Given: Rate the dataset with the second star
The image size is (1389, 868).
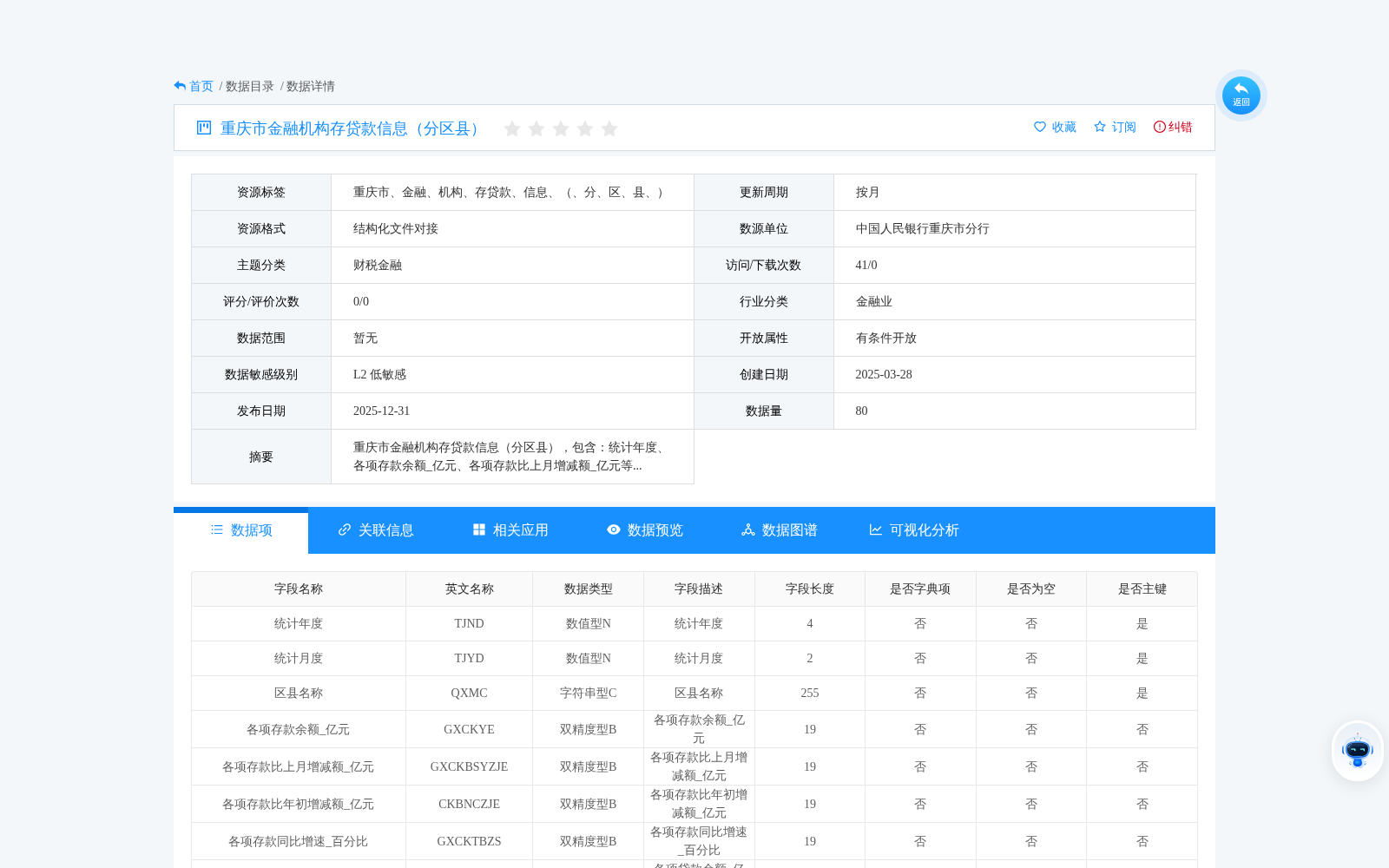Looking at the screenshot, I should [537, 128].
